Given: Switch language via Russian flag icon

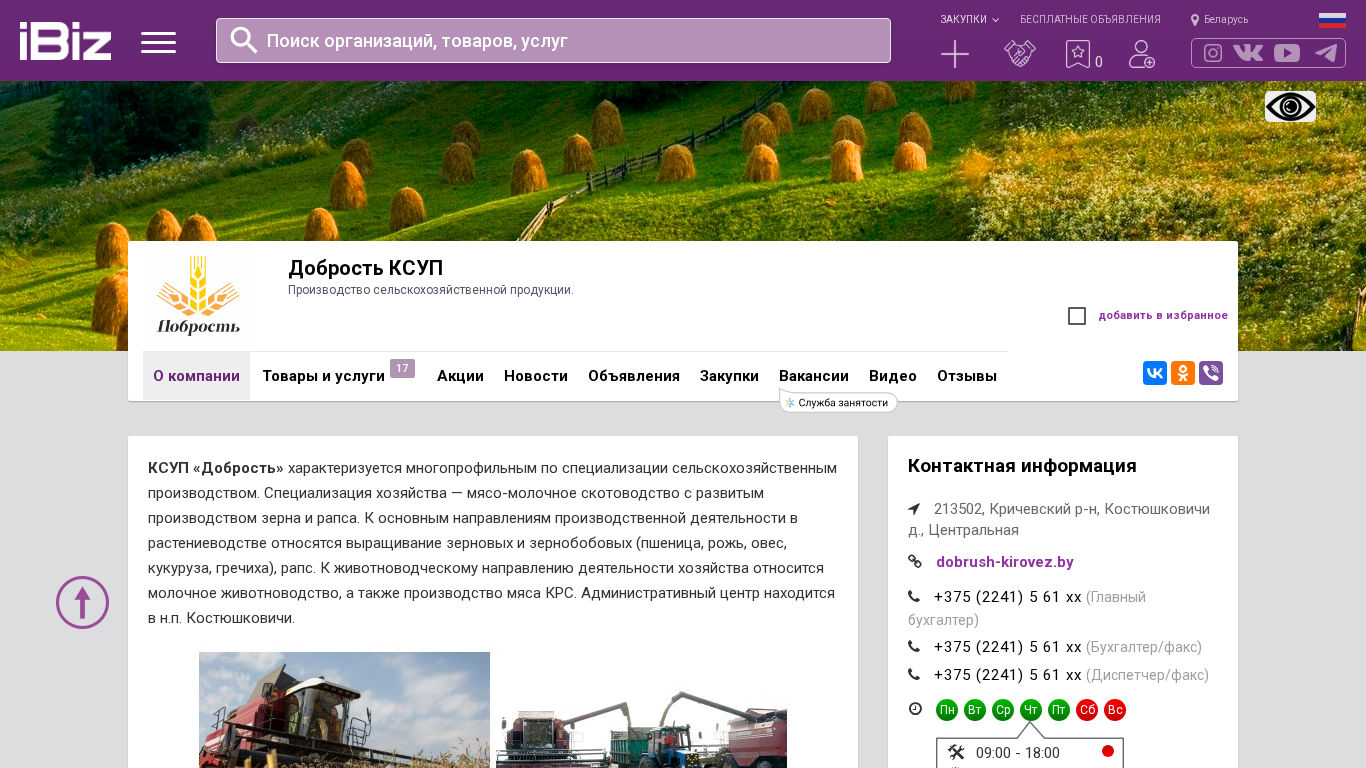Looking at the screenshot, I should [1332, 20].
